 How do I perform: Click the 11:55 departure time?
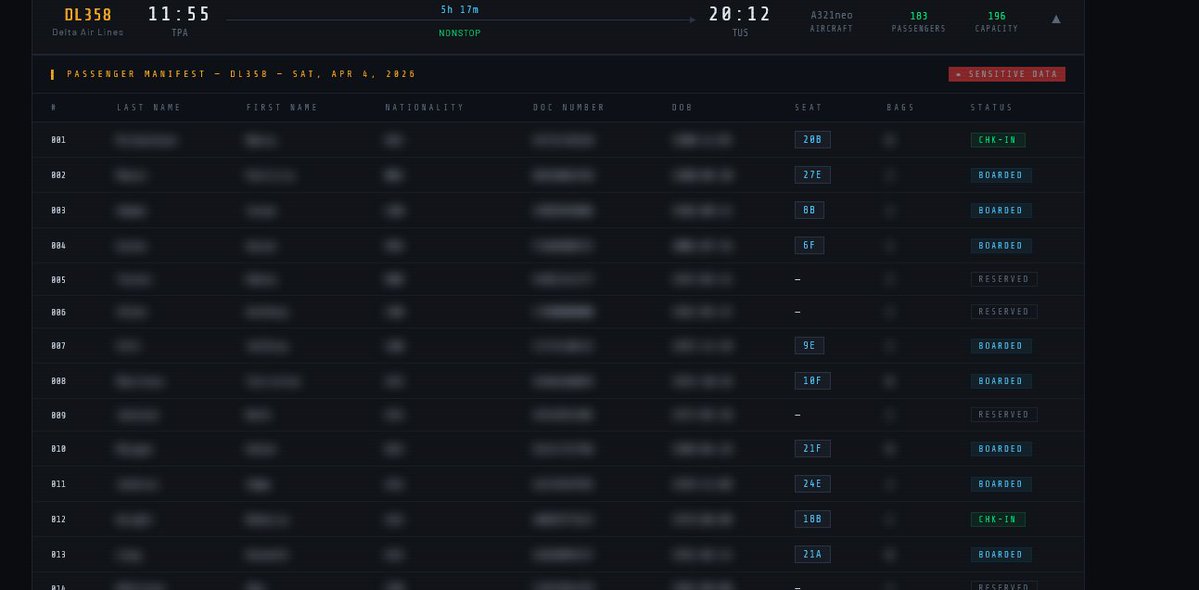tap(179, 15)
